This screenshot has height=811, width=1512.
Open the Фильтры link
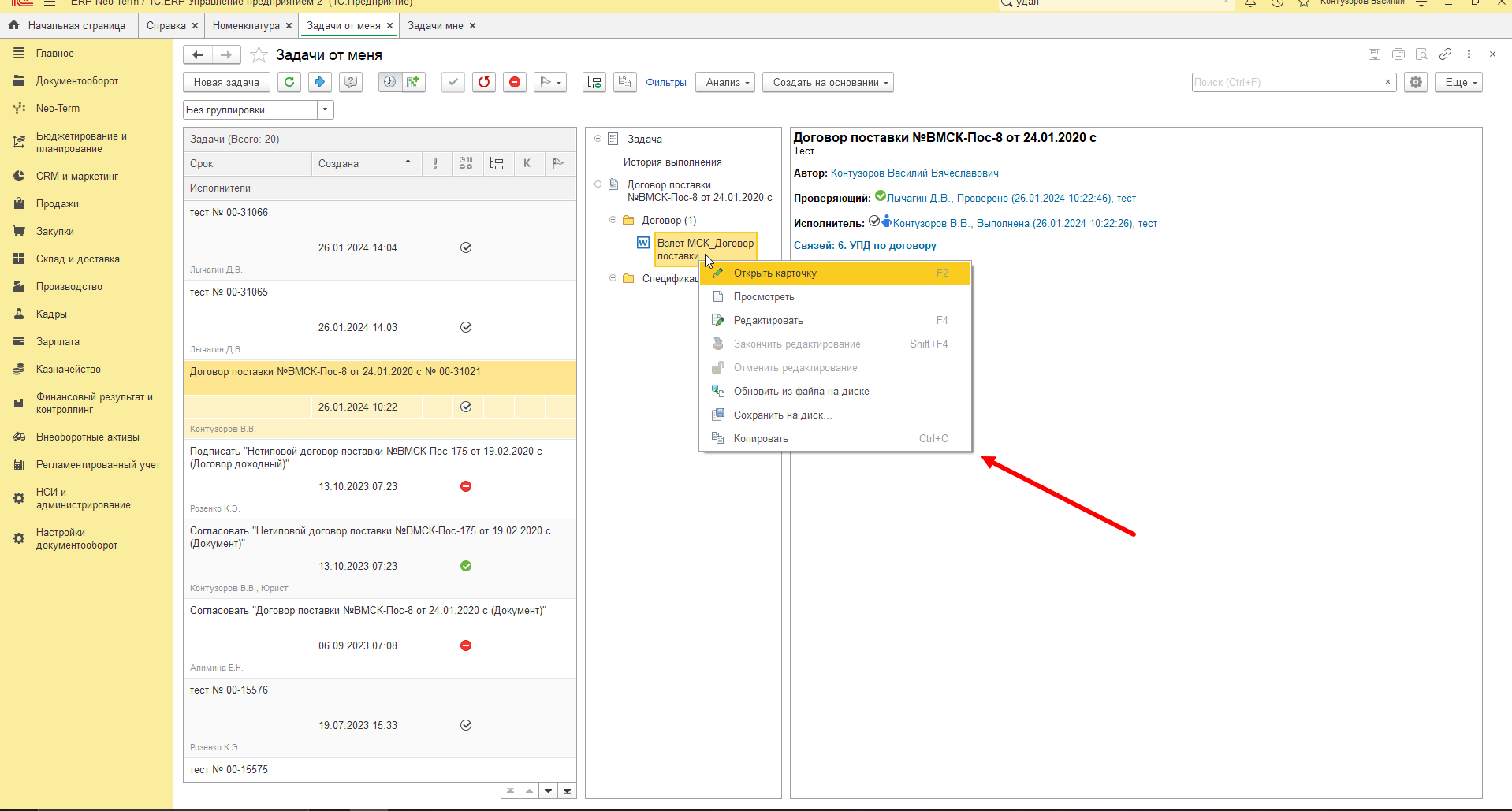666,82
